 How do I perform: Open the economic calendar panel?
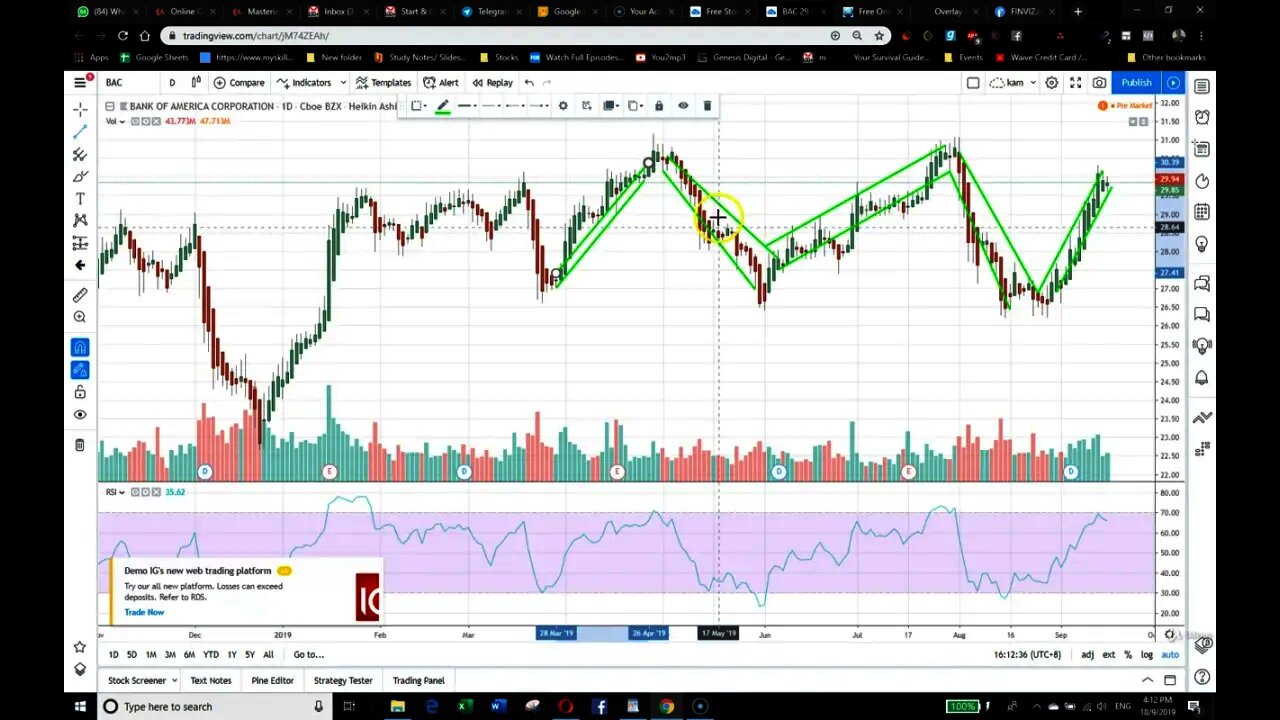click(x=1202, y=212)
